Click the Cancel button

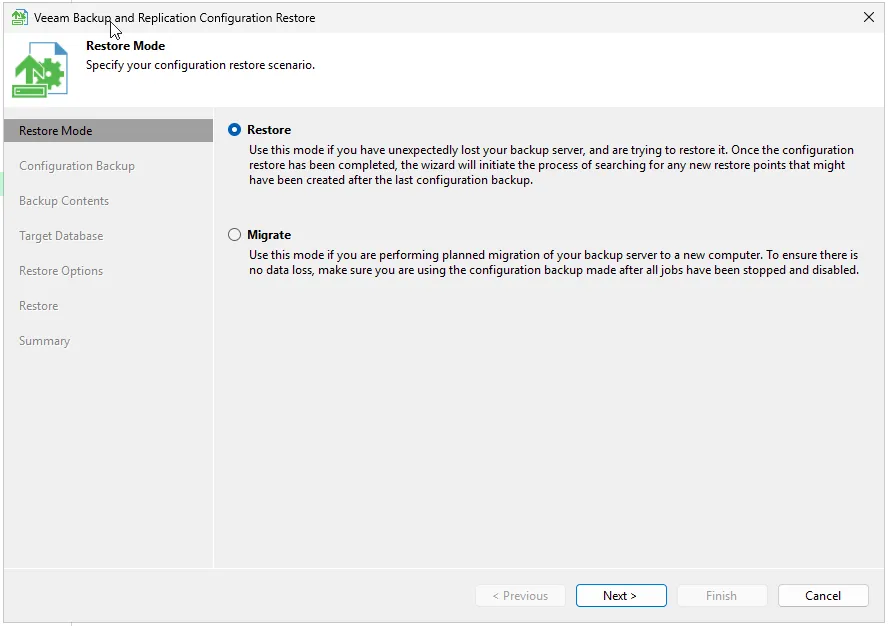point(823,596)
